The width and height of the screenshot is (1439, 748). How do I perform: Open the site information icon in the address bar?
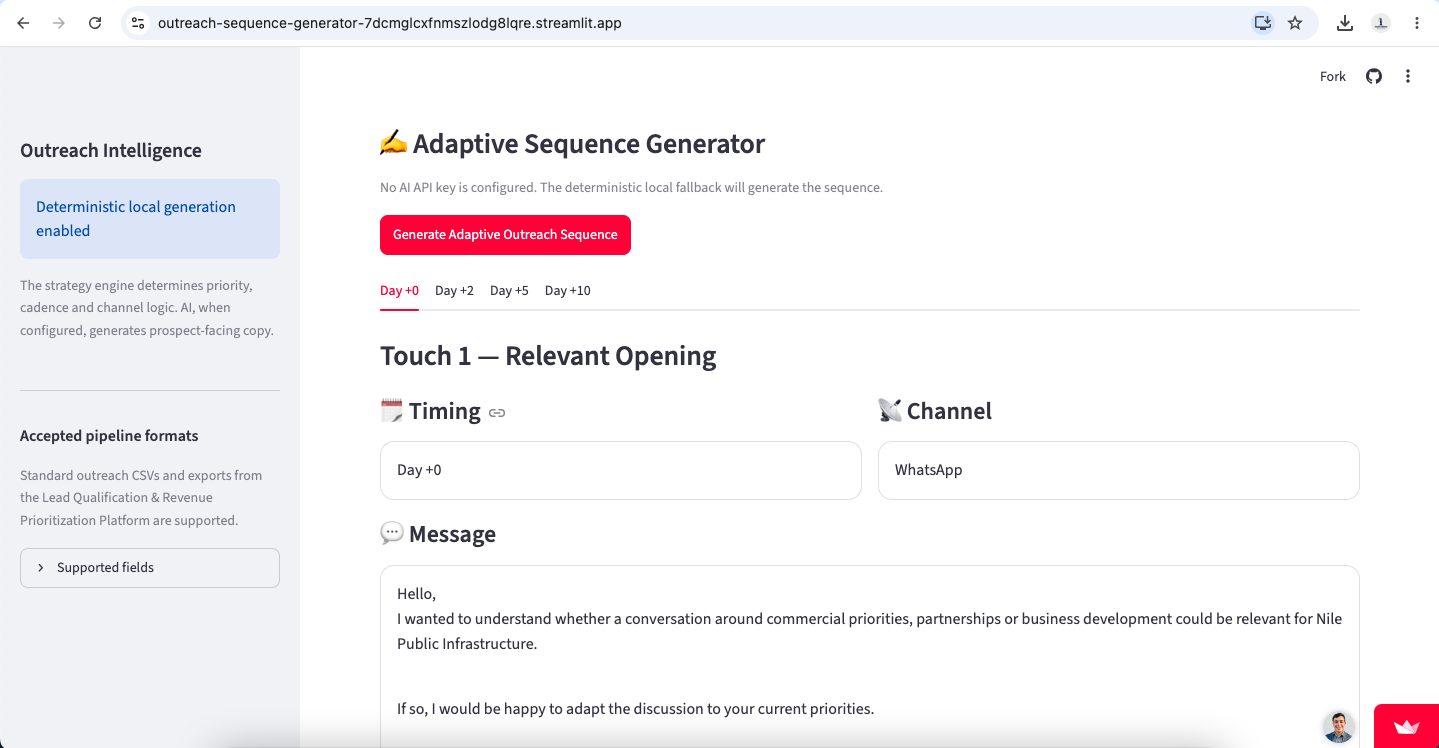[x=138, y=23]
